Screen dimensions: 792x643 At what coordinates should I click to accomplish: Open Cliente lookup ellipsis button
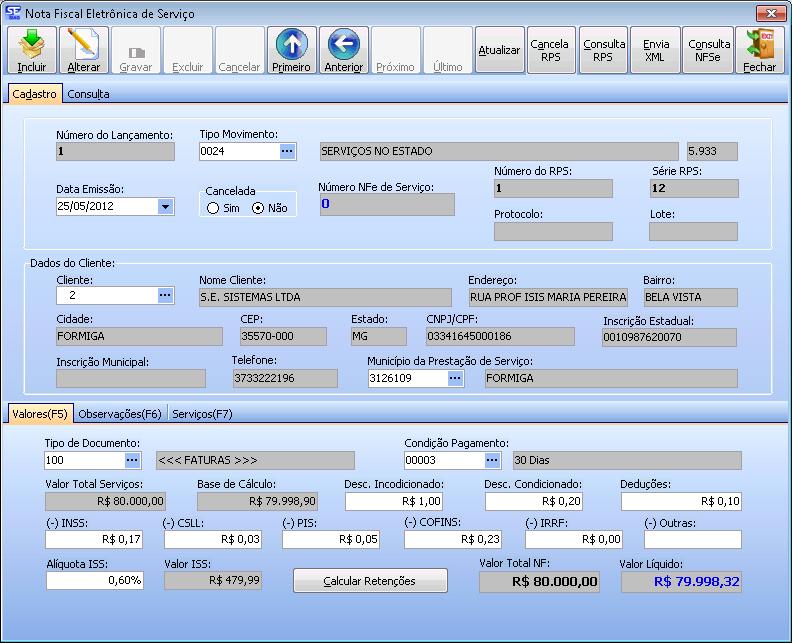point(165,296)
